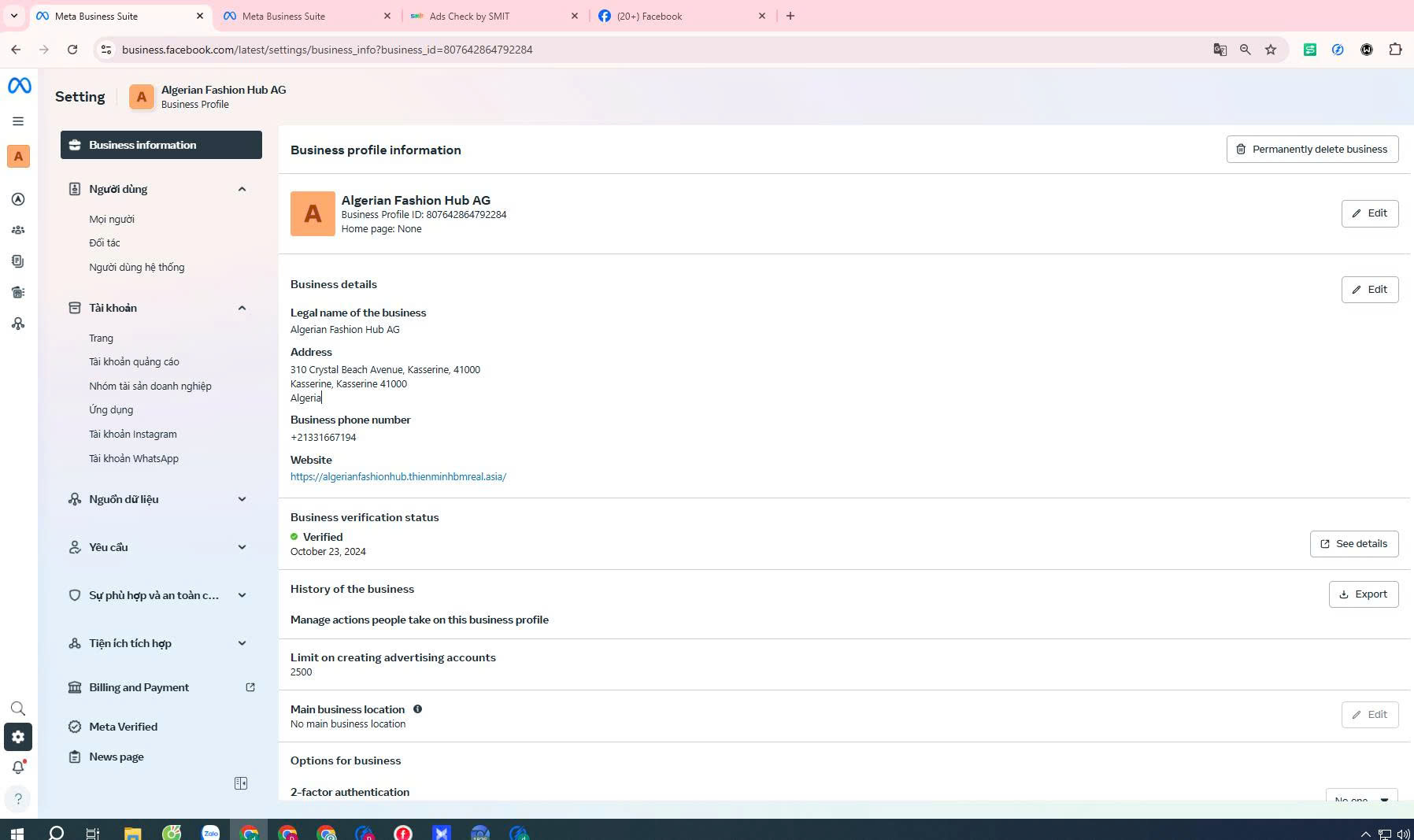1414x840 pixels.
Task: Click the Meta logo icon
Action: coord(19,86)
